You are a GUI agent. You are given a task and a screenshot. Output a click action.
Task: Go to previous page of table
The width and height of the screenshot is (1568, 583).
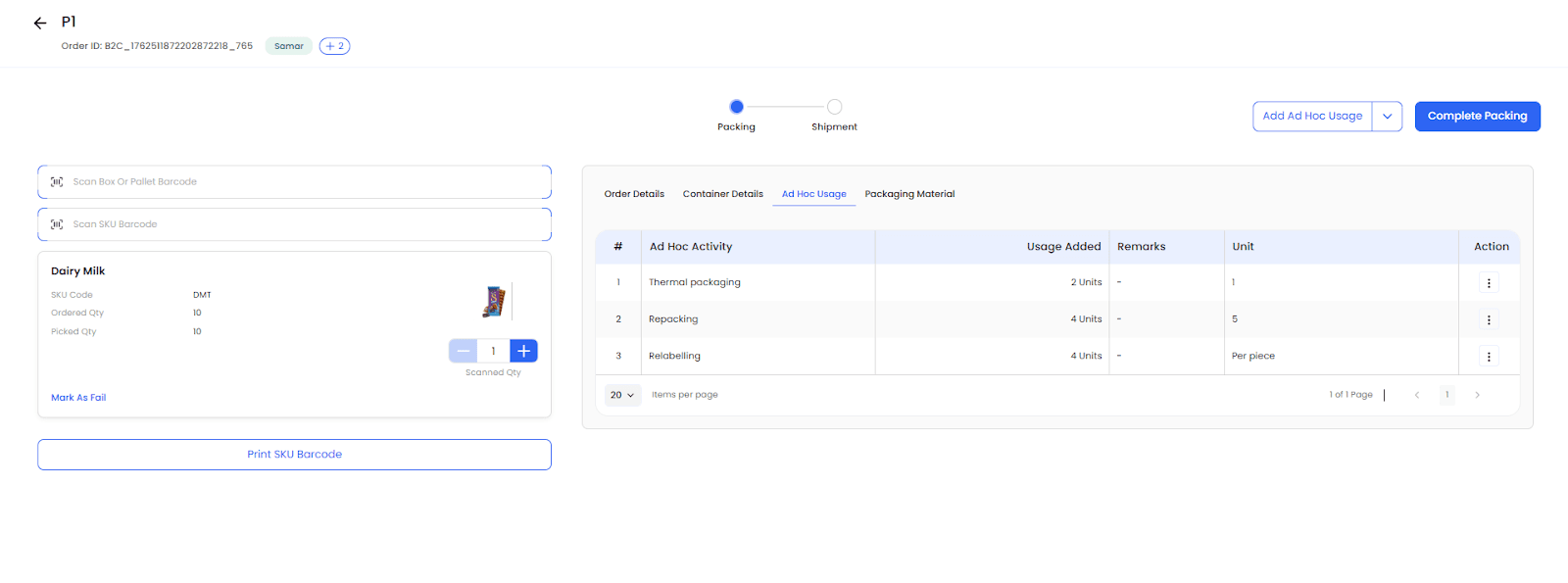[x=1416, y=395]
